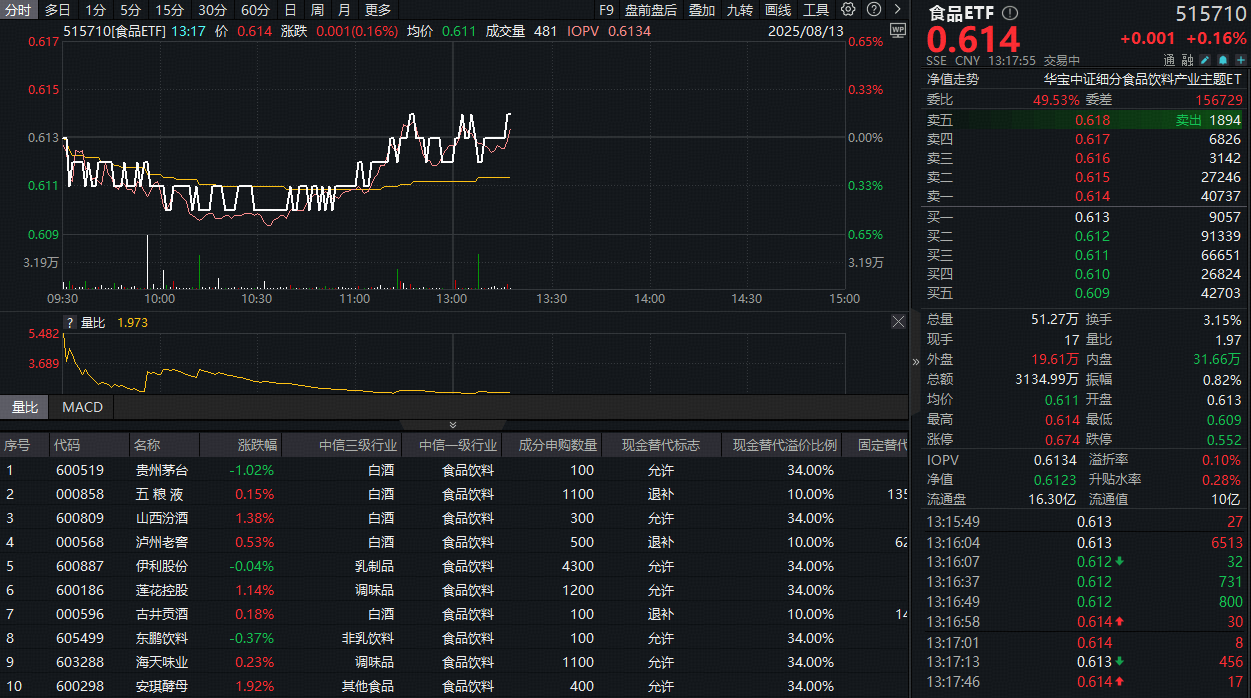Switch to 日 daily chart tab
Viewport: 1251px width, 698px height.
point(290,10)
